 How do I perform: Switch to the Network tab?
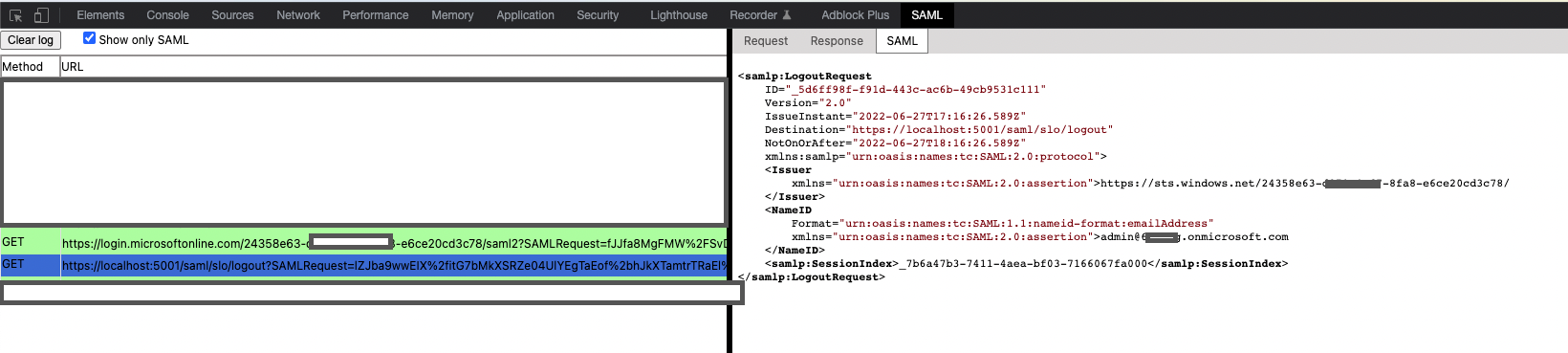(298, 15)
